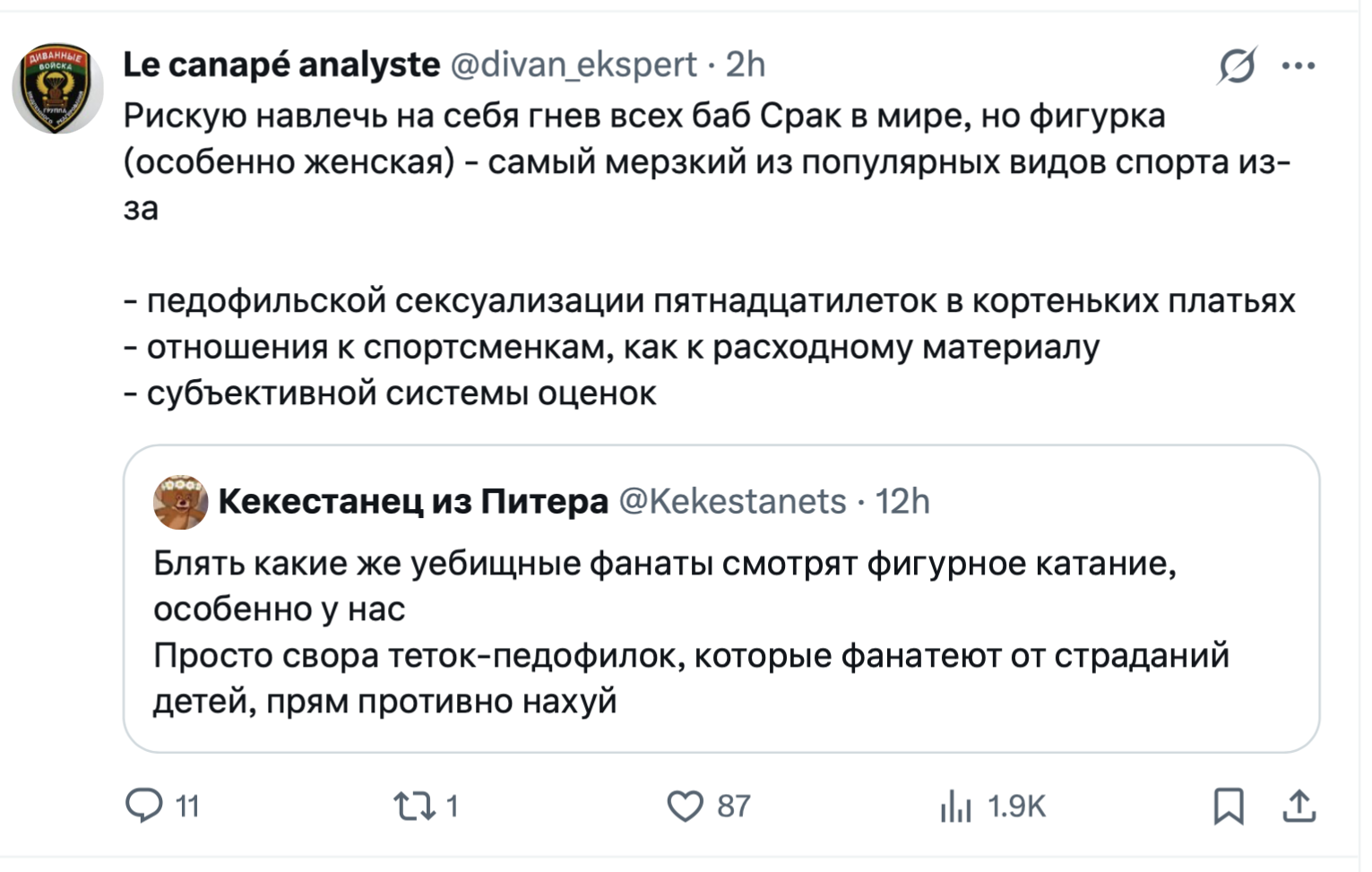Open Кекестанец из Питера display name
This screenshot has height=872, width=1372.
point(413,502)
